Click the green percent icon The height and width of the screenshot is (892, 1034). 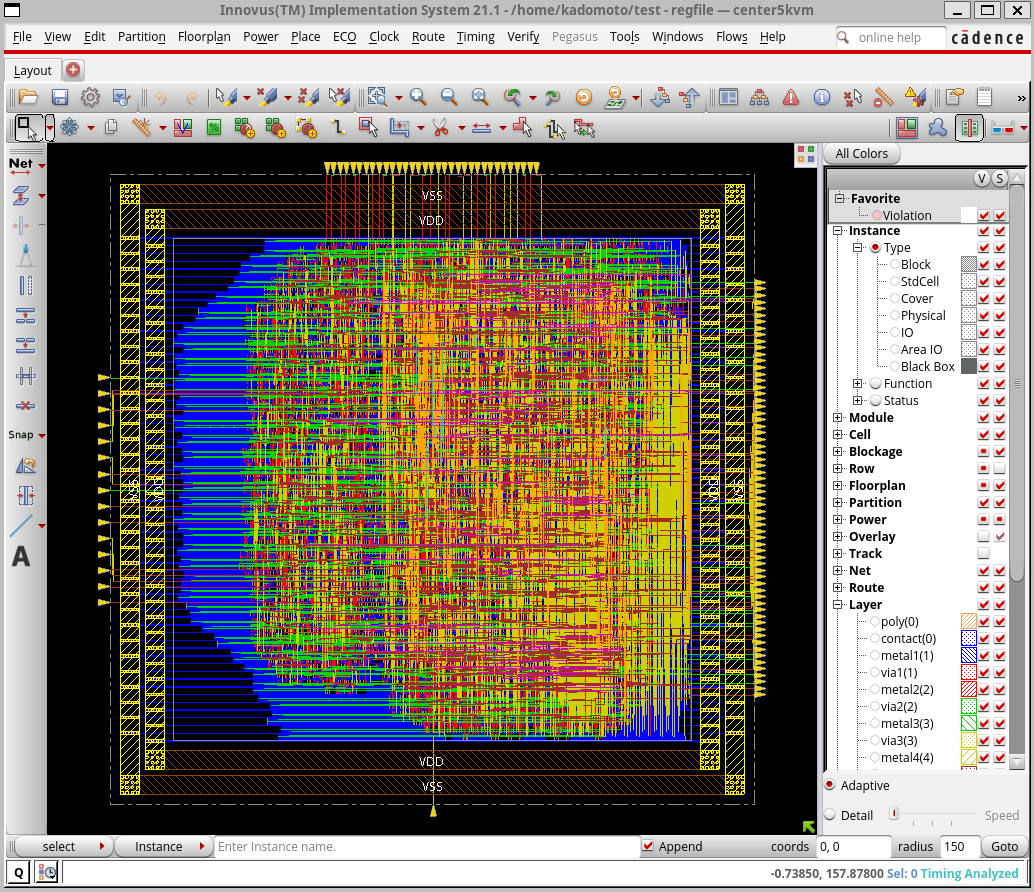214,127
